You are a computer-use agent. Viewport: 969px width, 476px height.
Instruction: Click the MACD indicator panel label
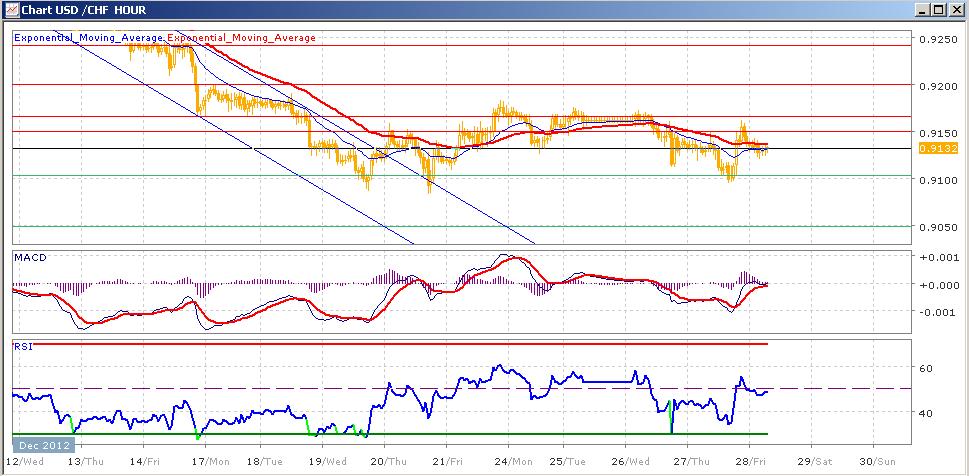pos(29,258)
